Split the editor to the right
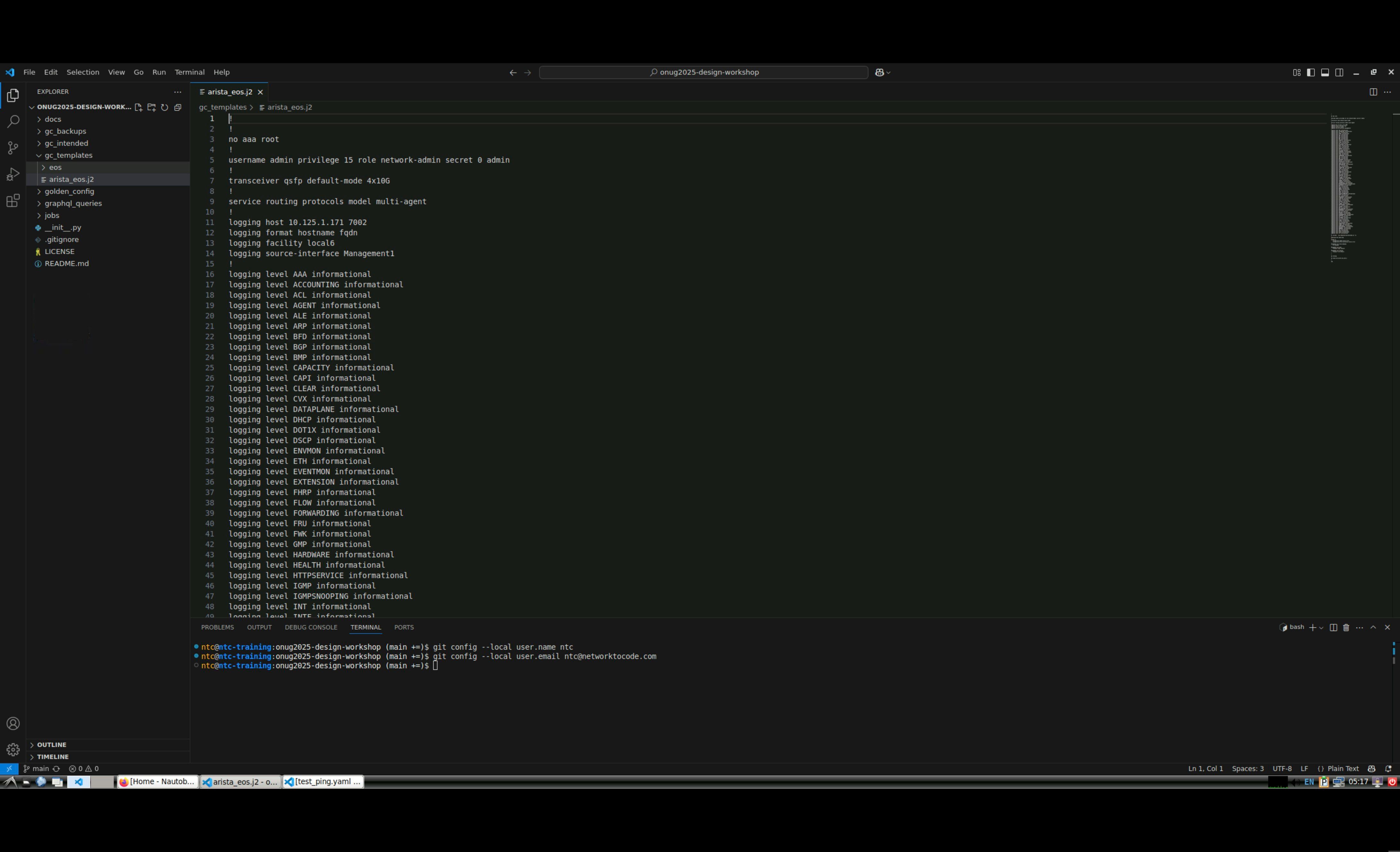Image resolution: width=1400 pixels, height=852 pixels. pyautogui.click(x=1373, y=92)
